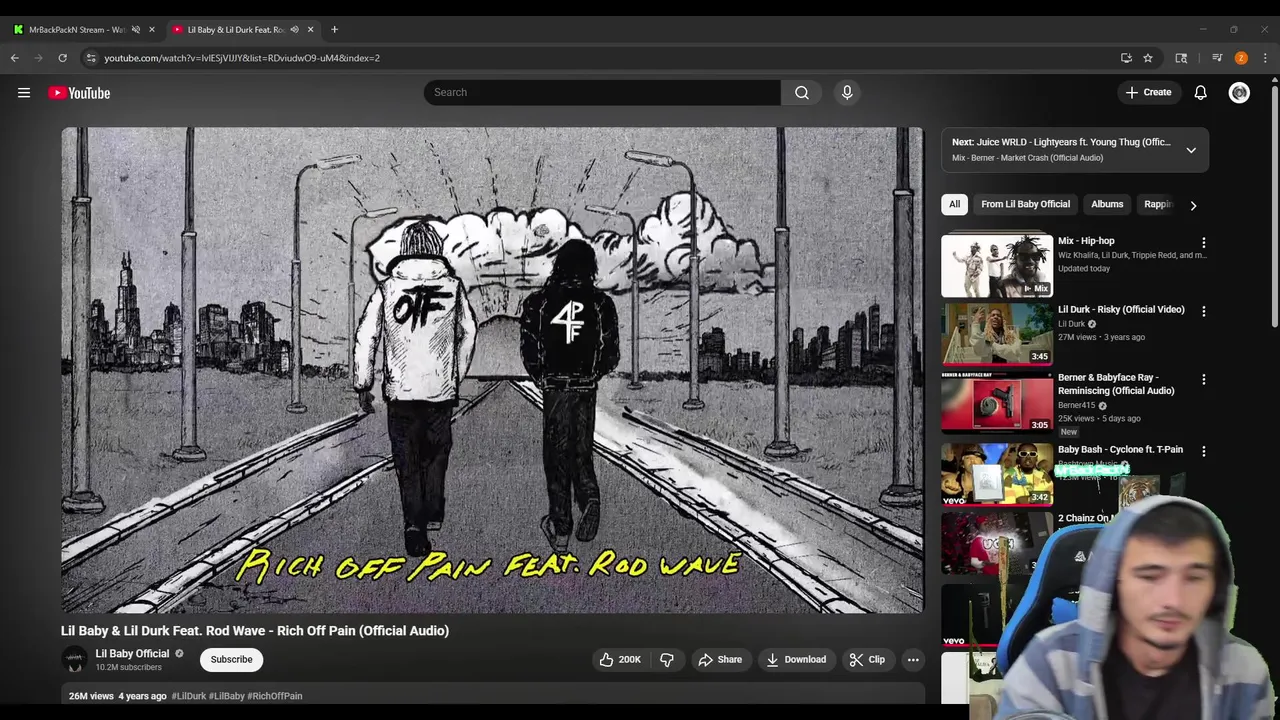
Task: Click the 26M views 4 years ago text
Action: pyautogui.click(x=118, y=696)
